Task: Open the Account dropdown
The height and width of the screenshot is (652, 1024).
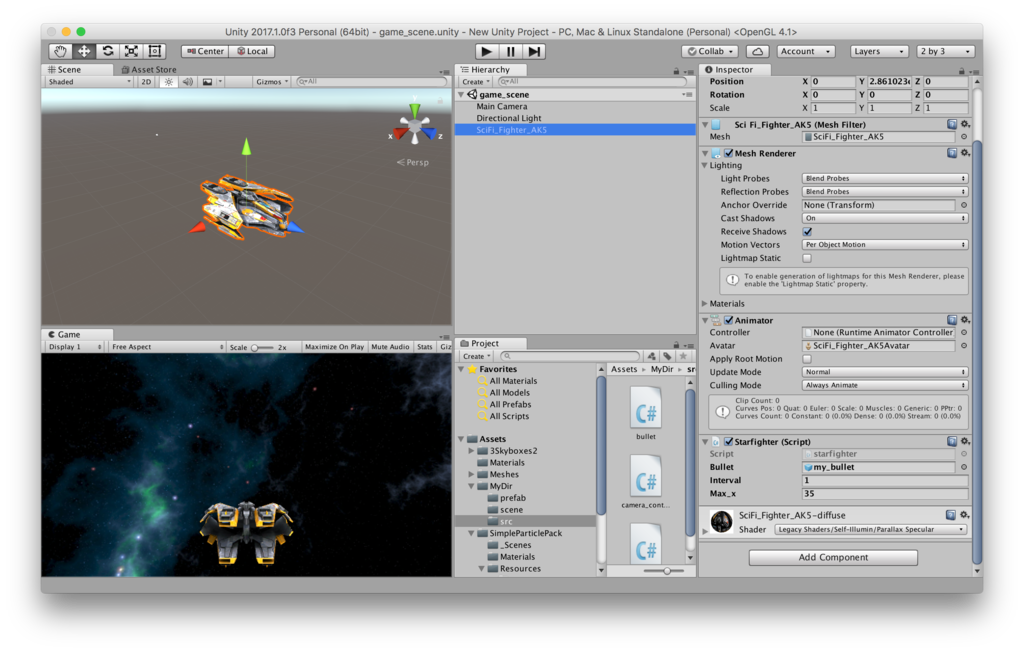Action: [x=805, y=51]
